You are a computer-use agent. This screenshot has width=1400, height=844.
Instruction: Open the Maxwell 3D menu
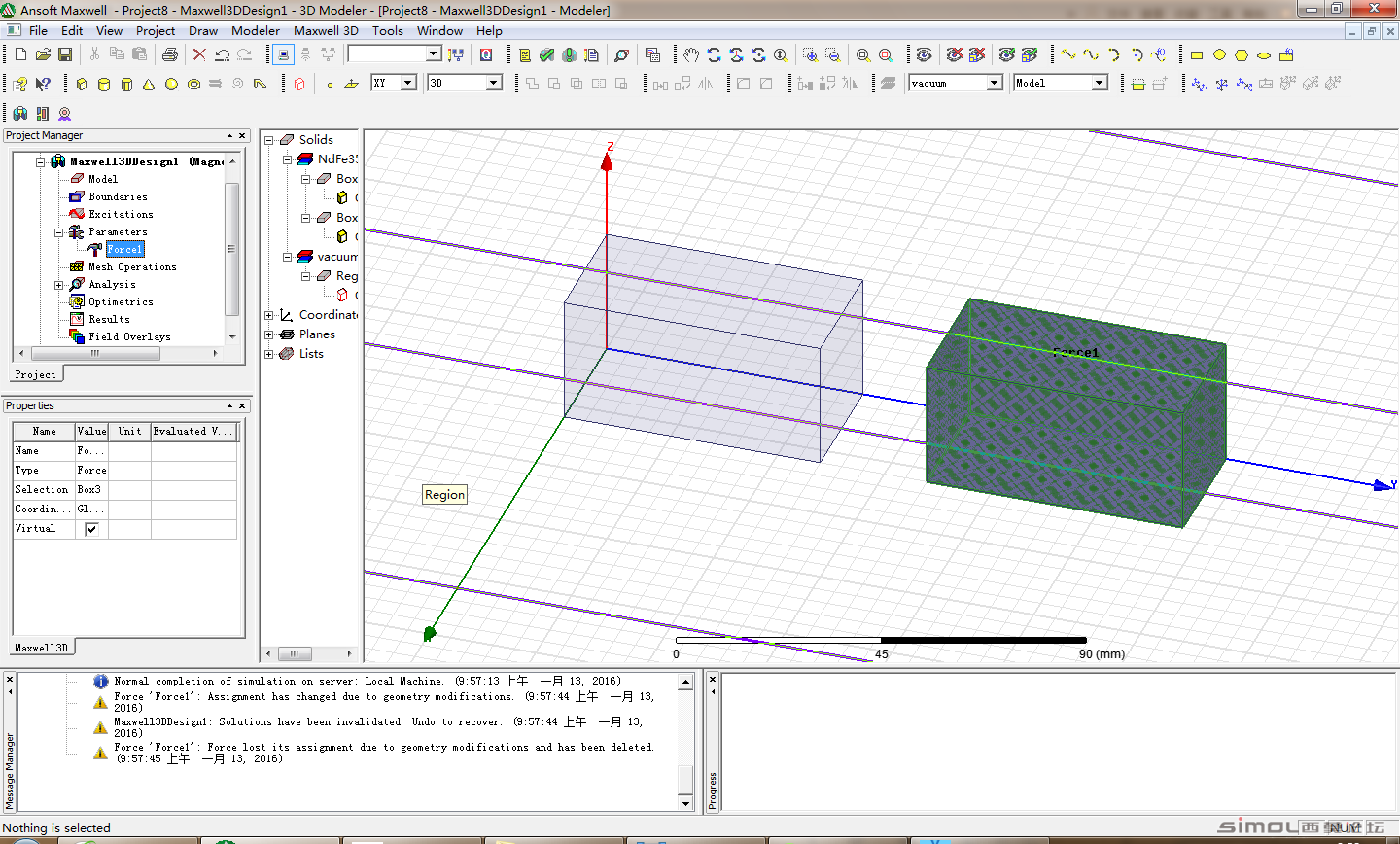pos(326,30)
